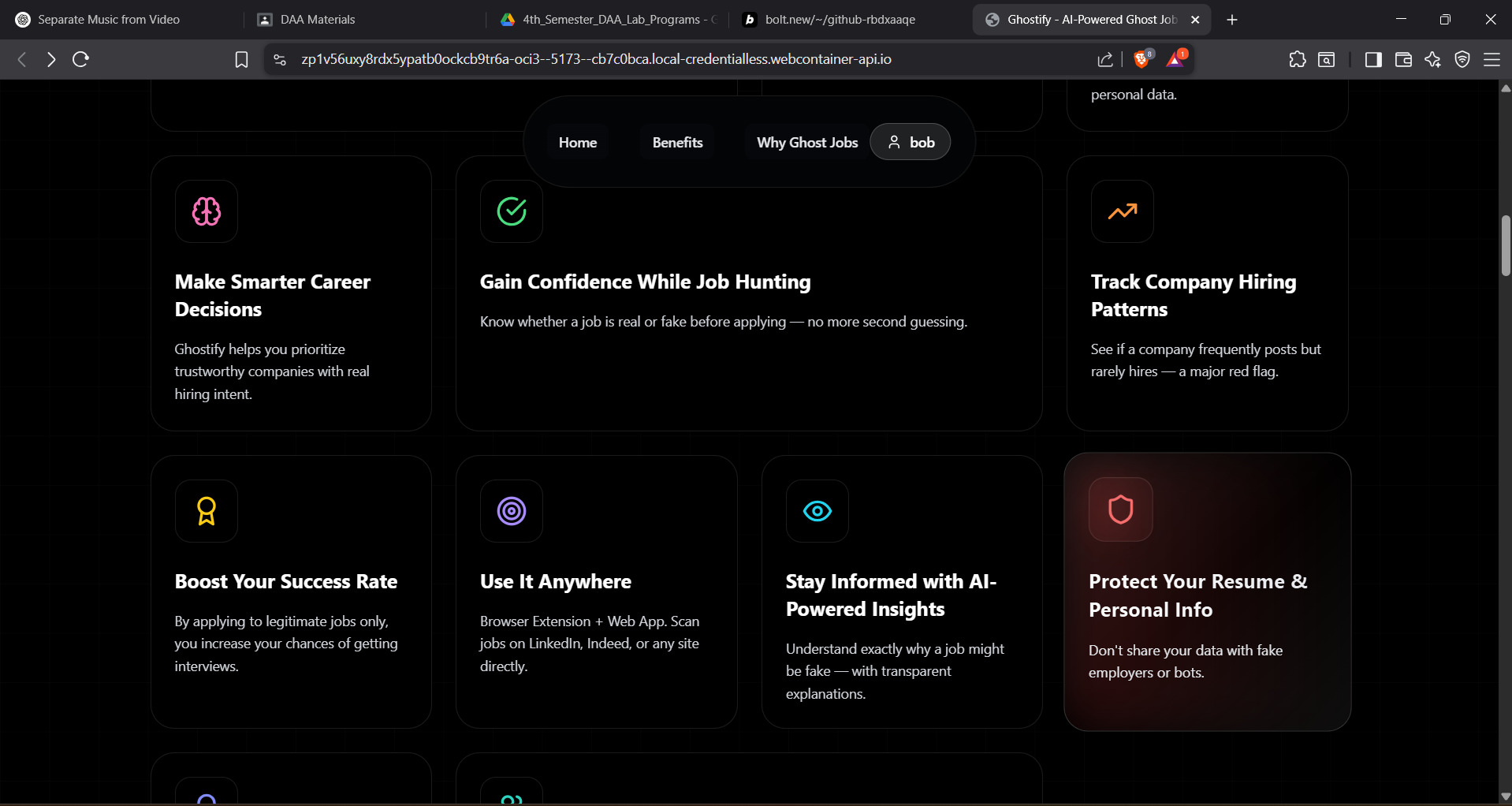Open Brave Rewards triangle icon
The image size is (1512, 806).
(x=1176, y=58)
